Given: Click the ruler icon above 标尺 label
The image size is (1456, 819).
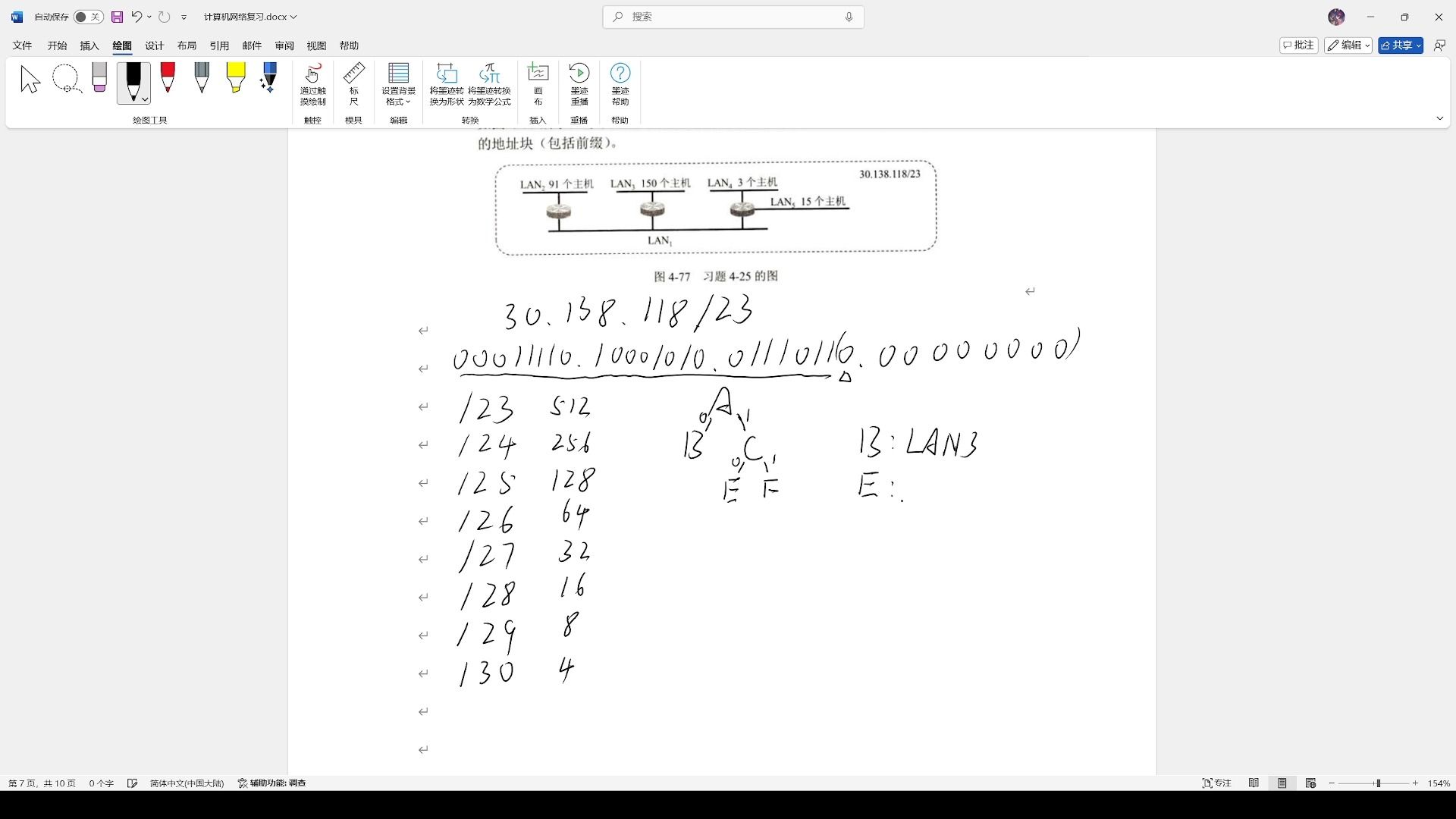Looking at the screenshot, I should coord(353,74).
